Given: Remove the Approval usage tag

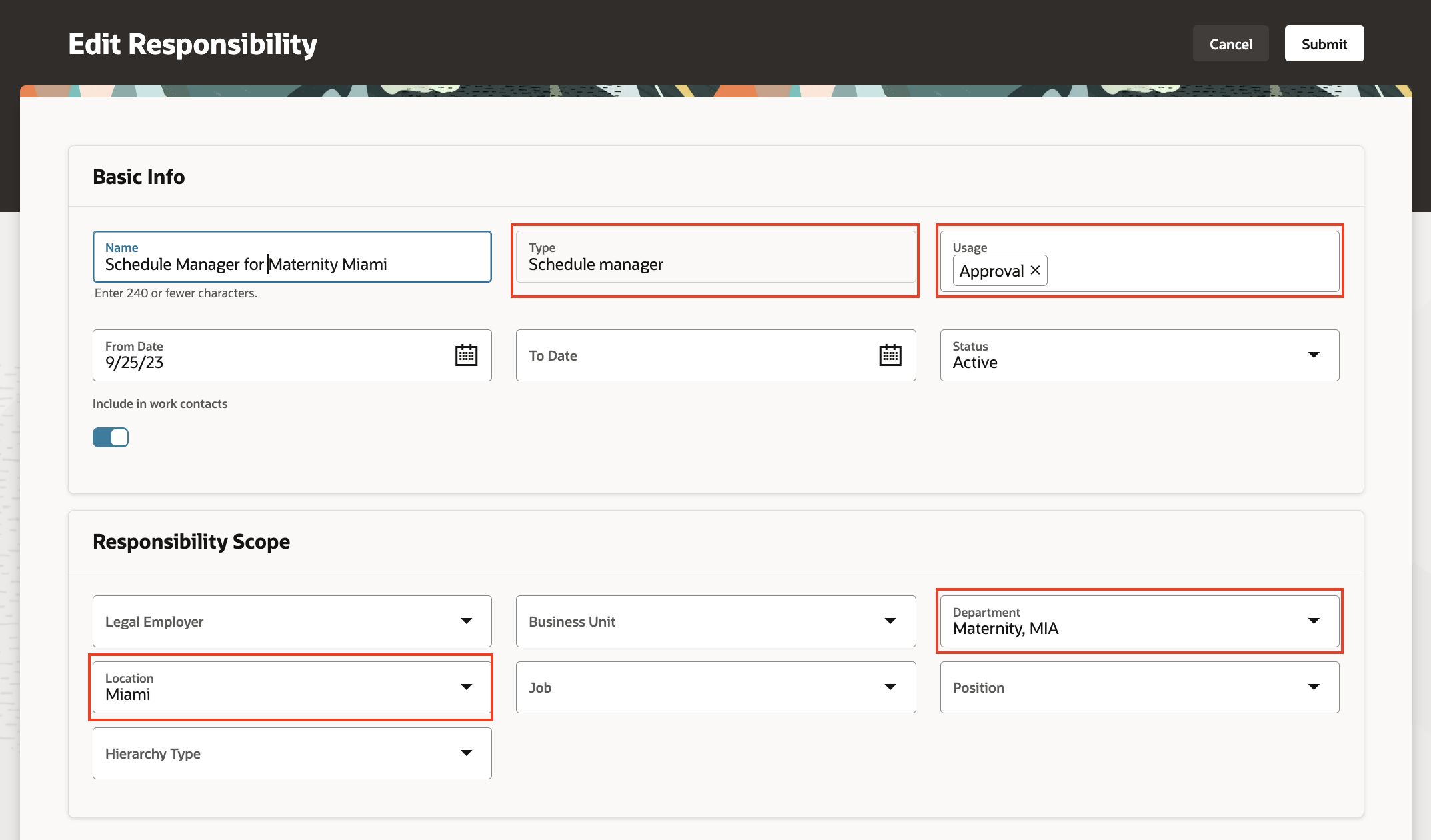Looking at the screenshot, I should (x=1035, y=271).
